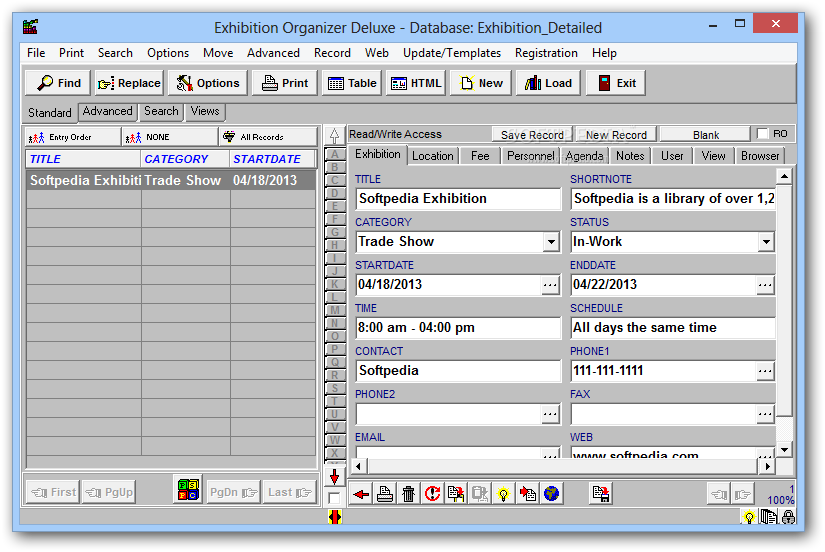Screen dimensions: 825x552
Task: Click the padlock icon in status bar
Action: pyautogui.click(x=788, y=517)
